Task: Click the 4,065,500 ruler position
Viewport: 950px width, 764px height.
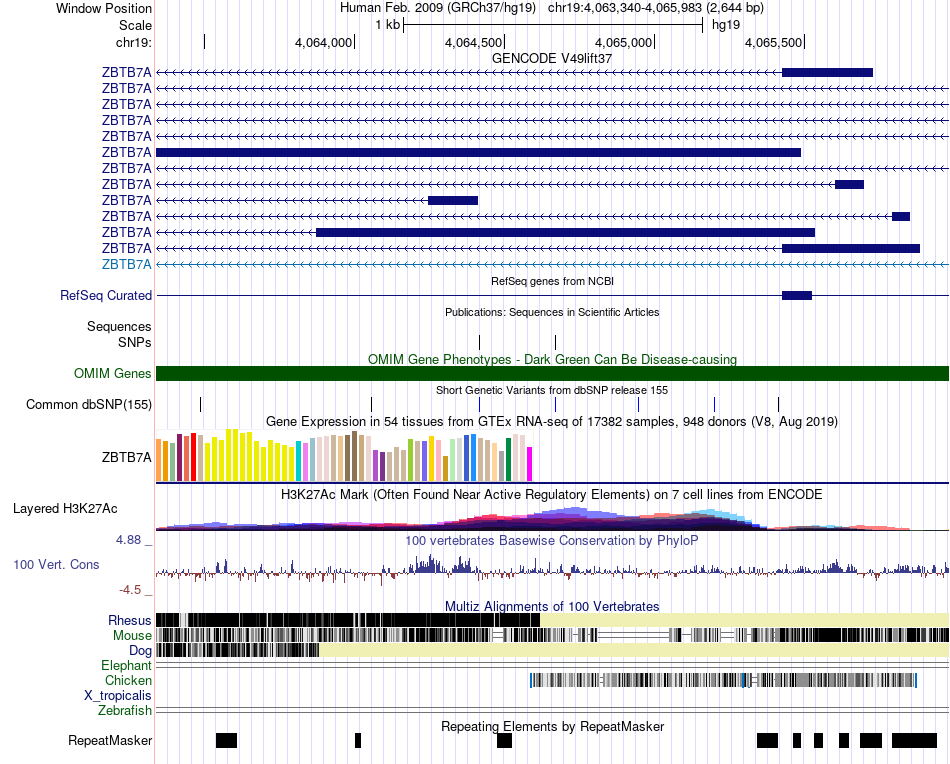Action: coord(774,42)
